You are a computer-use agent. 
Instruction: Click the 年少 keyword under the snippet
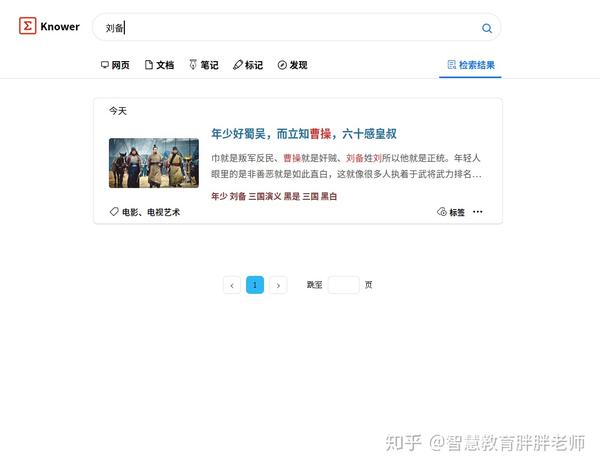tap(219, 196)
